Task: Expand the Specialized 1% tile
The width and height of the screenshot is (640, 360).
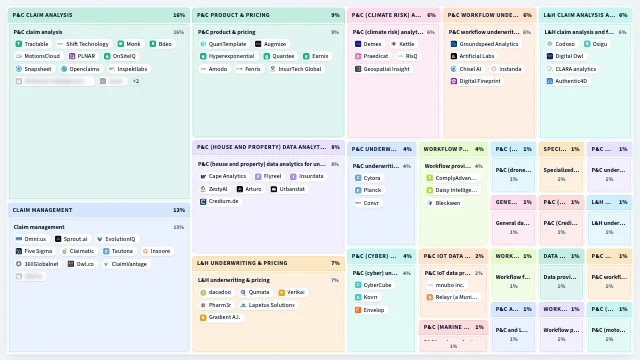Action: [561, 174]
